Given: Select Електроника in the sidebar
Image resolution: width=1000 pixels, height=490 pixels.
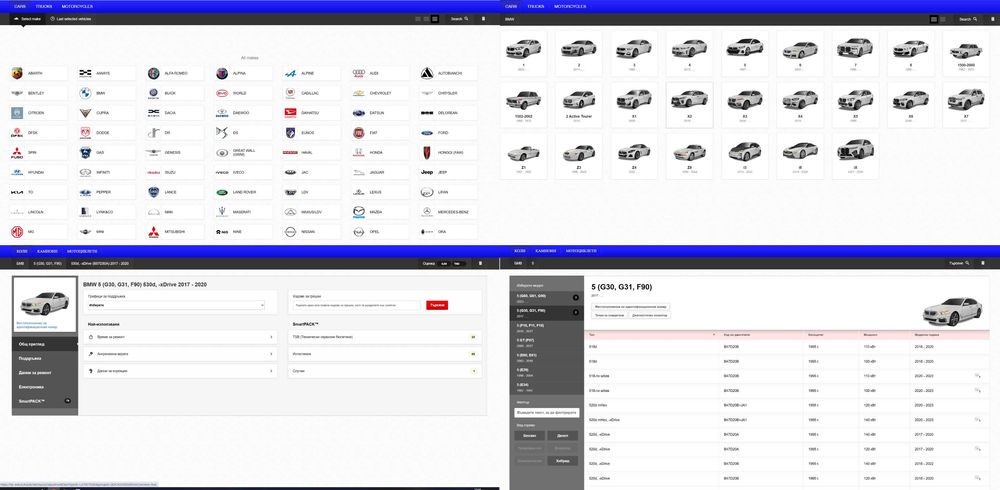Looking at the screenshot, I should coord(45,387).
